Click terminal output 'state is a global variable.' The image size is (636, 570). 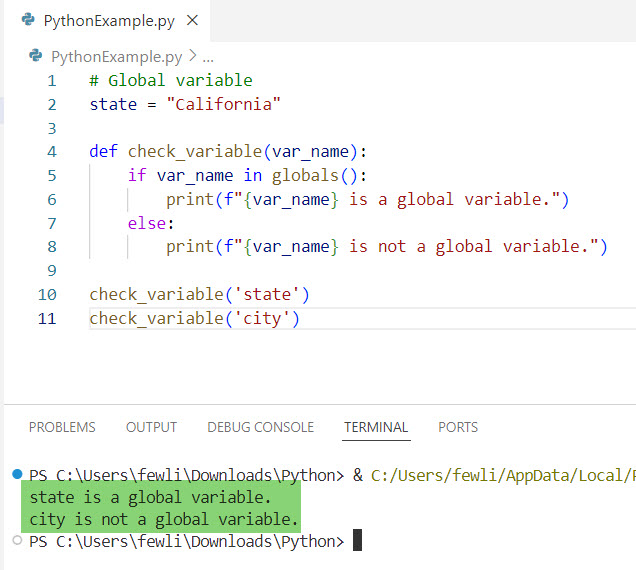[x=150, y=497]
